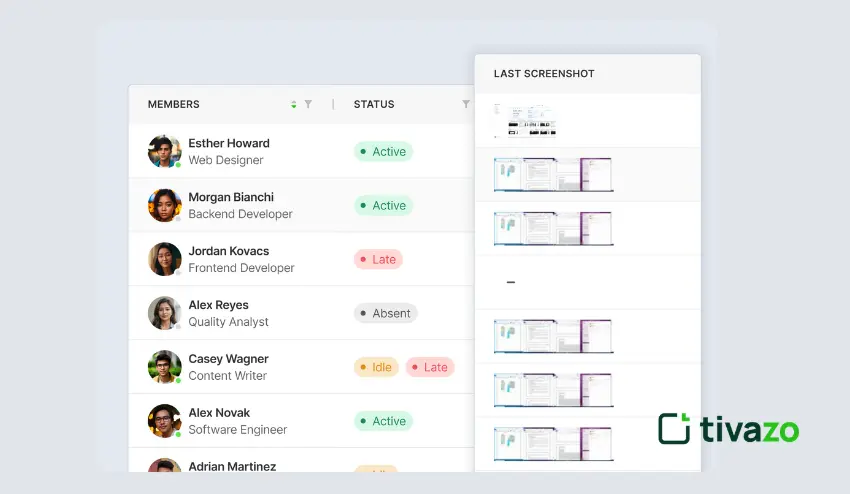Select the MEMBERS column header
Screen dimensions: 850x494
point(173,104)
